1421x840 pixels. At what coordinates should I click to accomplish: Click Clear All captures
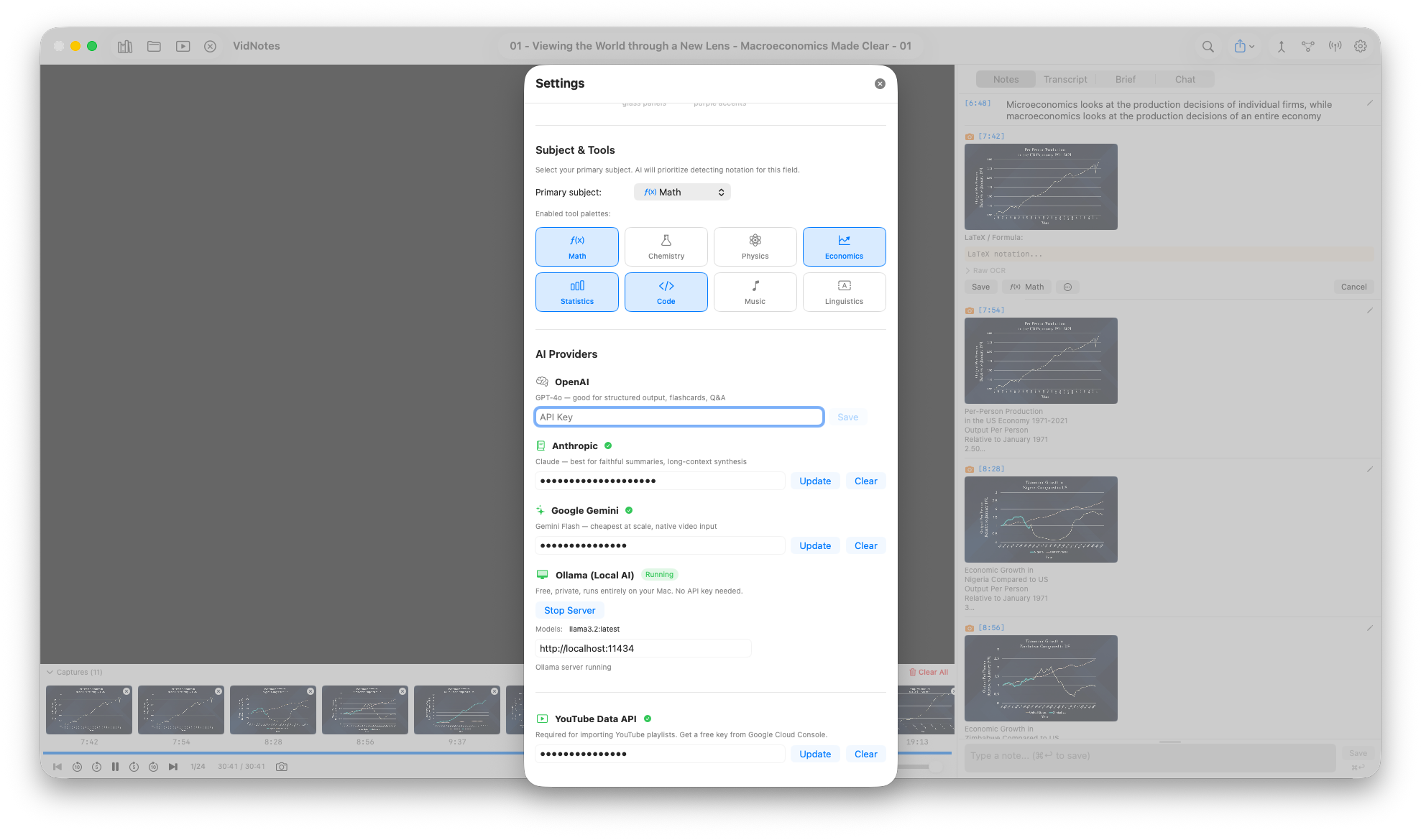928,672
